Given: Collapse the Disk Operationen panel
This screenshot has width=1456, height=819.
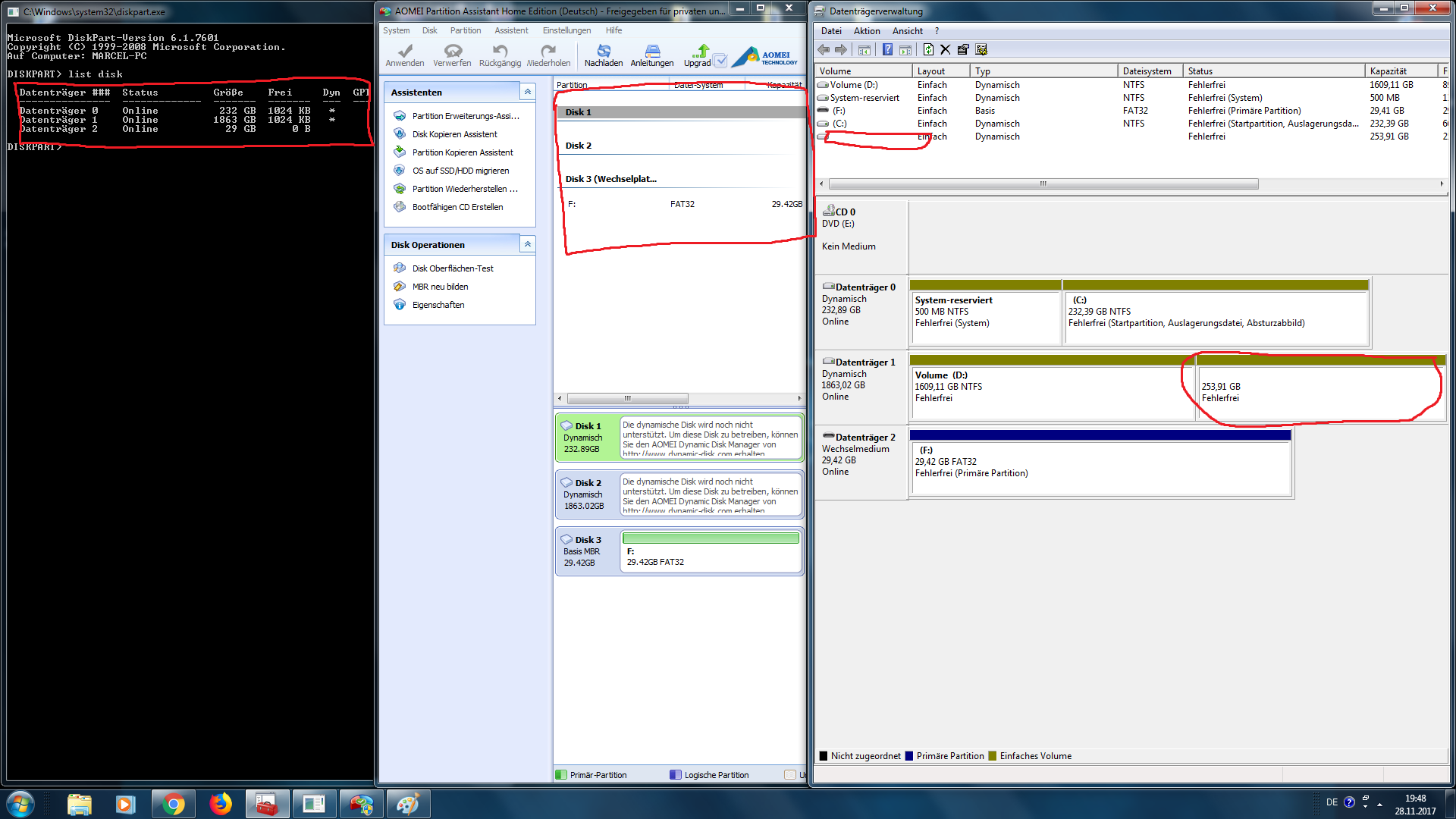Looking at the screenshot, I should (527, 244).
